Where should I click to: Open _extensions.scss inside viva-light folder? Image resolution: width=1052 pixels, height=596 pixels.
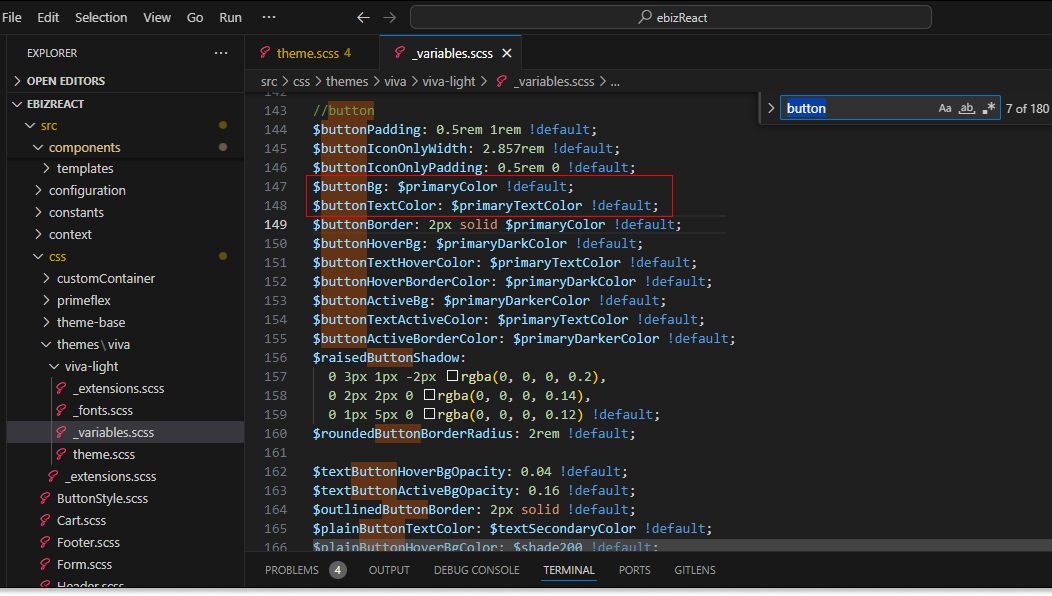119,388
